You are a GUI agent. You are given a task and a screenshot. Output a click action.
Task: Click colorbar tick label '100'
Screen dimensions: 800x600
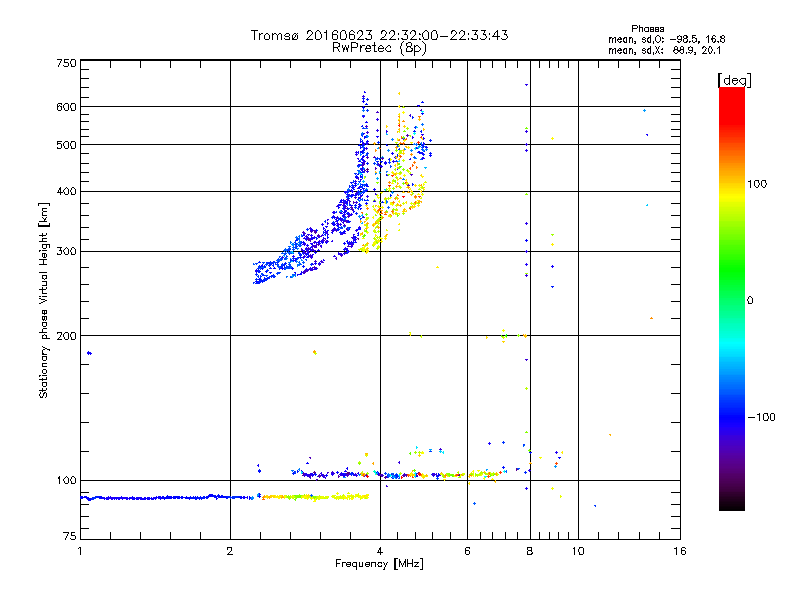tap(757, 184)
